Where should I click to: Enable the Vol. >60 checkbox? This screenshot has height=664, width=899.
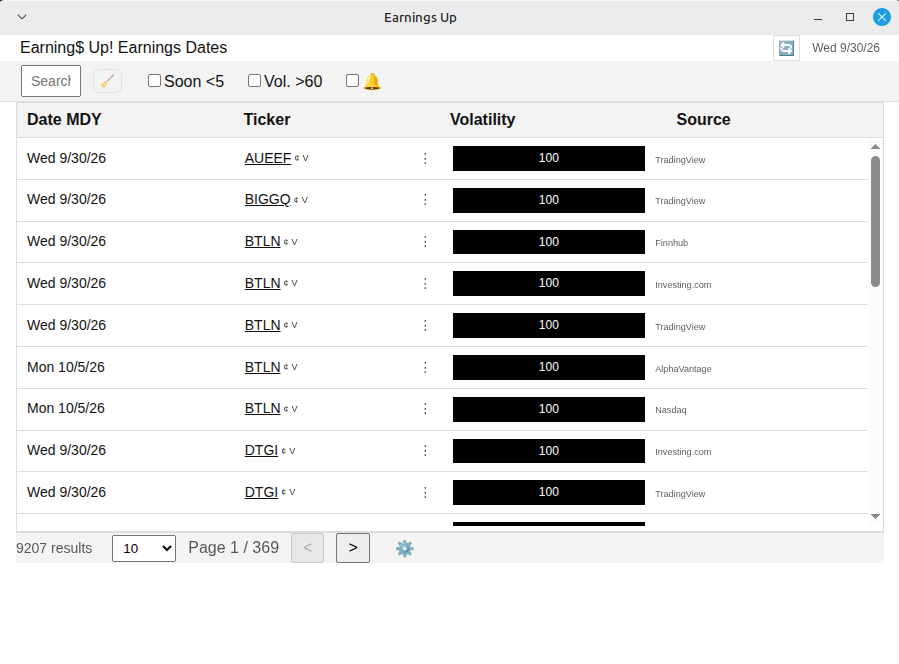254,81
